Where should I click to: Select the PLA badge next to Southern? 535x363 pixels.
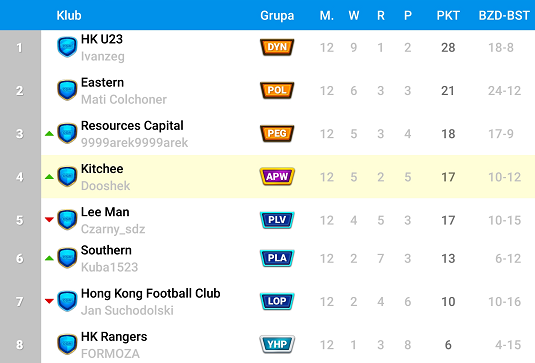click(277, 258)
